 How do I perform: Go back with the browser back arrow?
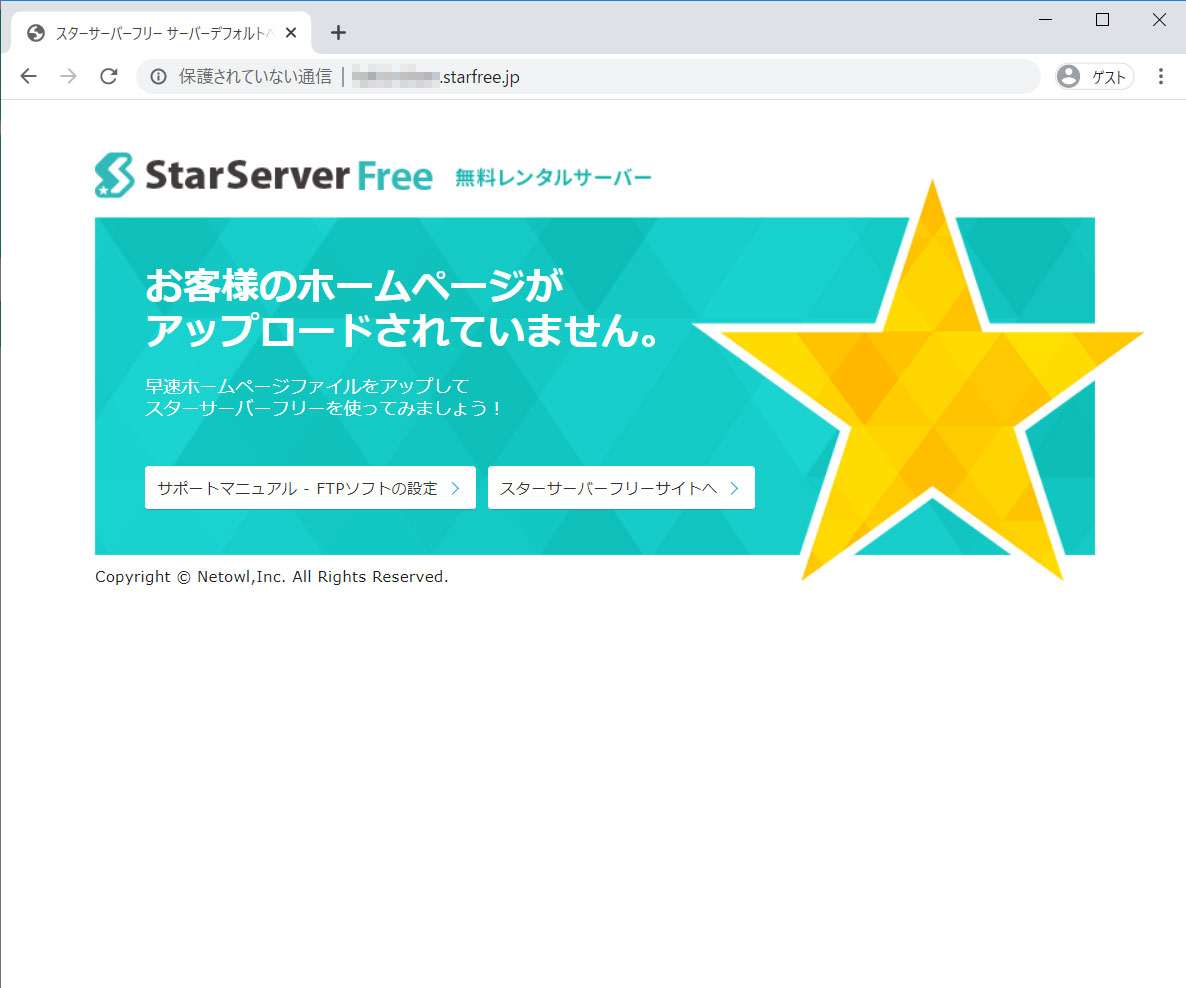(29, 76)
